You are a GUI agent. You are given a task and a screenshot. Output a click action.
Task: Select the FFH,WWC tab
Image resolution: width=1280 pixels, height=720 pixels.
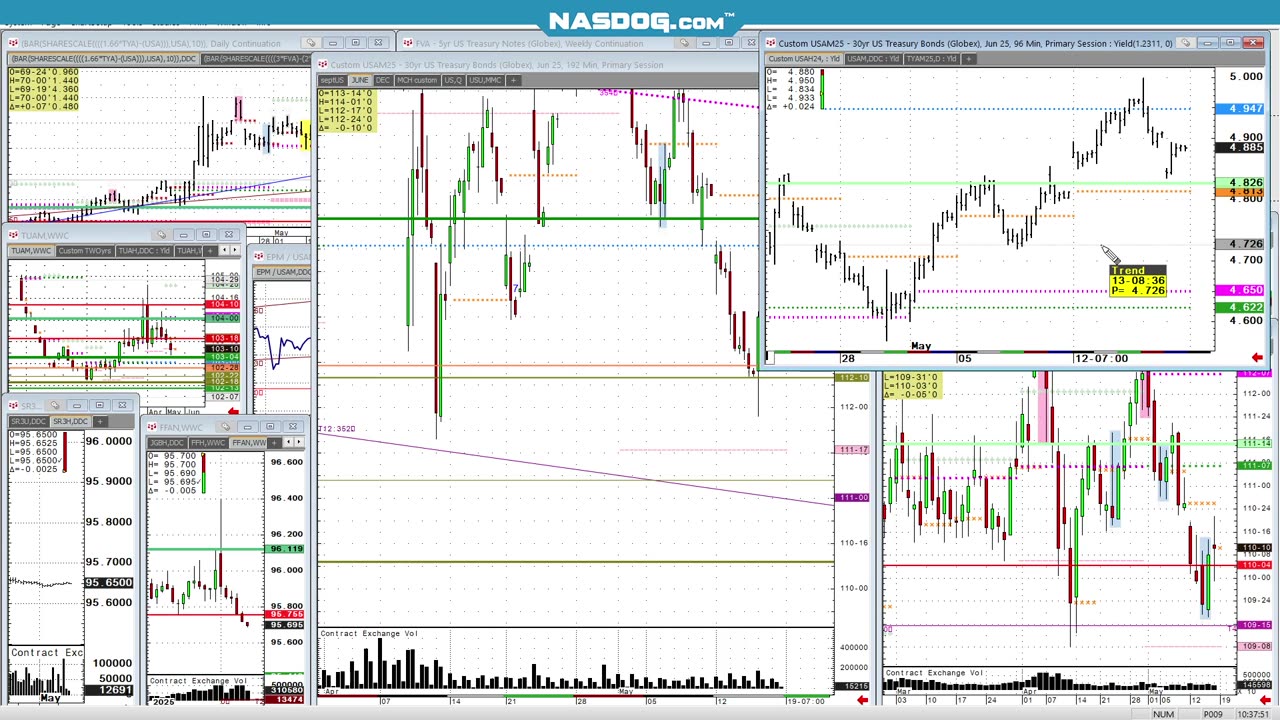tap(207, 442)
